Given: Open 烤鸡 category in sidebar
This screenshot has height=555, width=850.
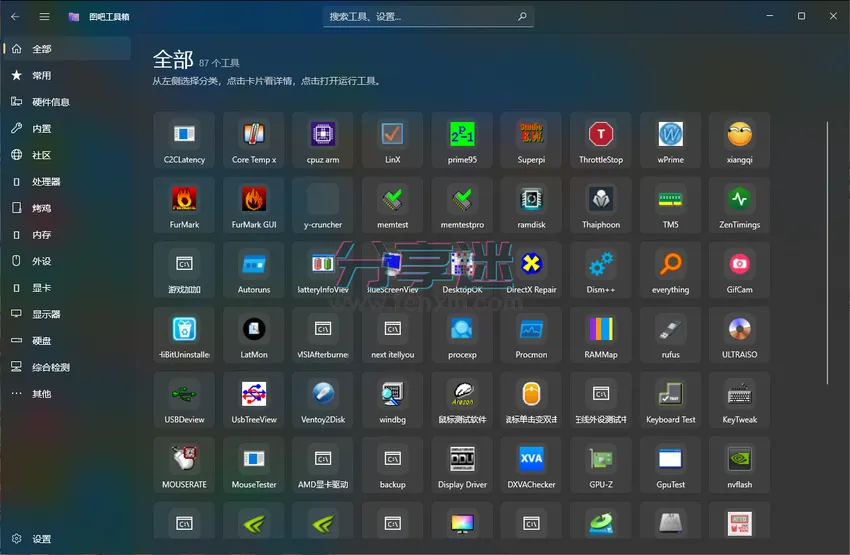Looking at the screenshot, I should pos(67,208).
